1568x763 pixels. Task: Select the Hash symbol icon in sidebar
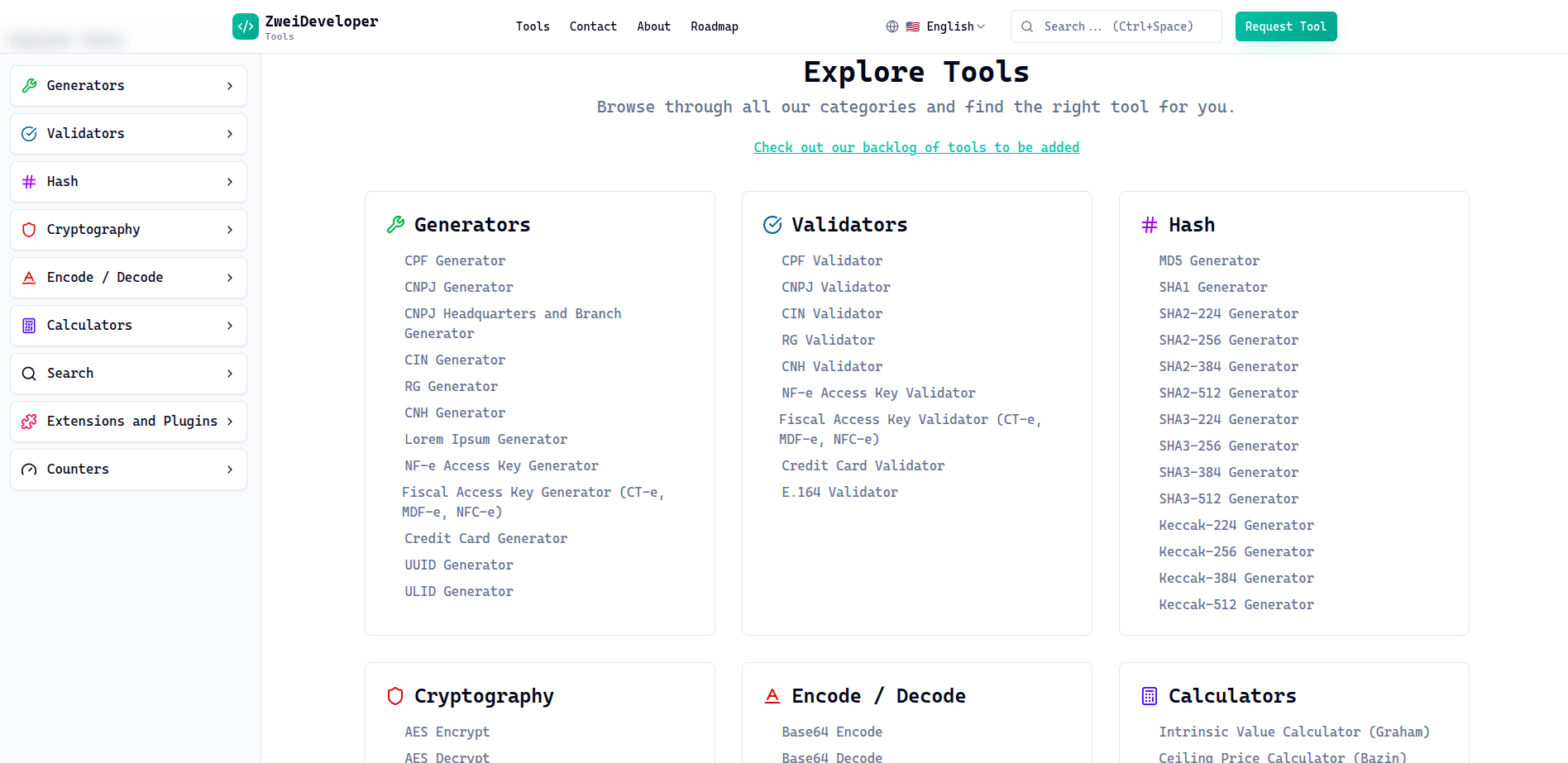[x=30, y=181]
